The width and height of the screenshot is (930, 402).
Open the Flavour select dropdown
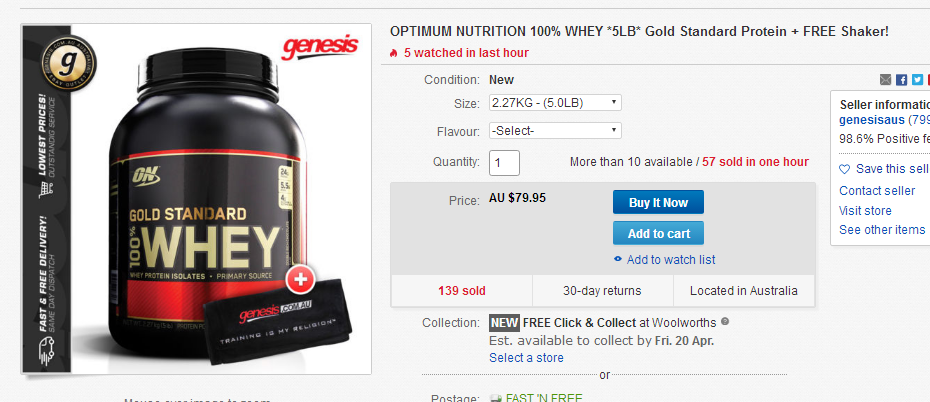(x=555, y=130)
